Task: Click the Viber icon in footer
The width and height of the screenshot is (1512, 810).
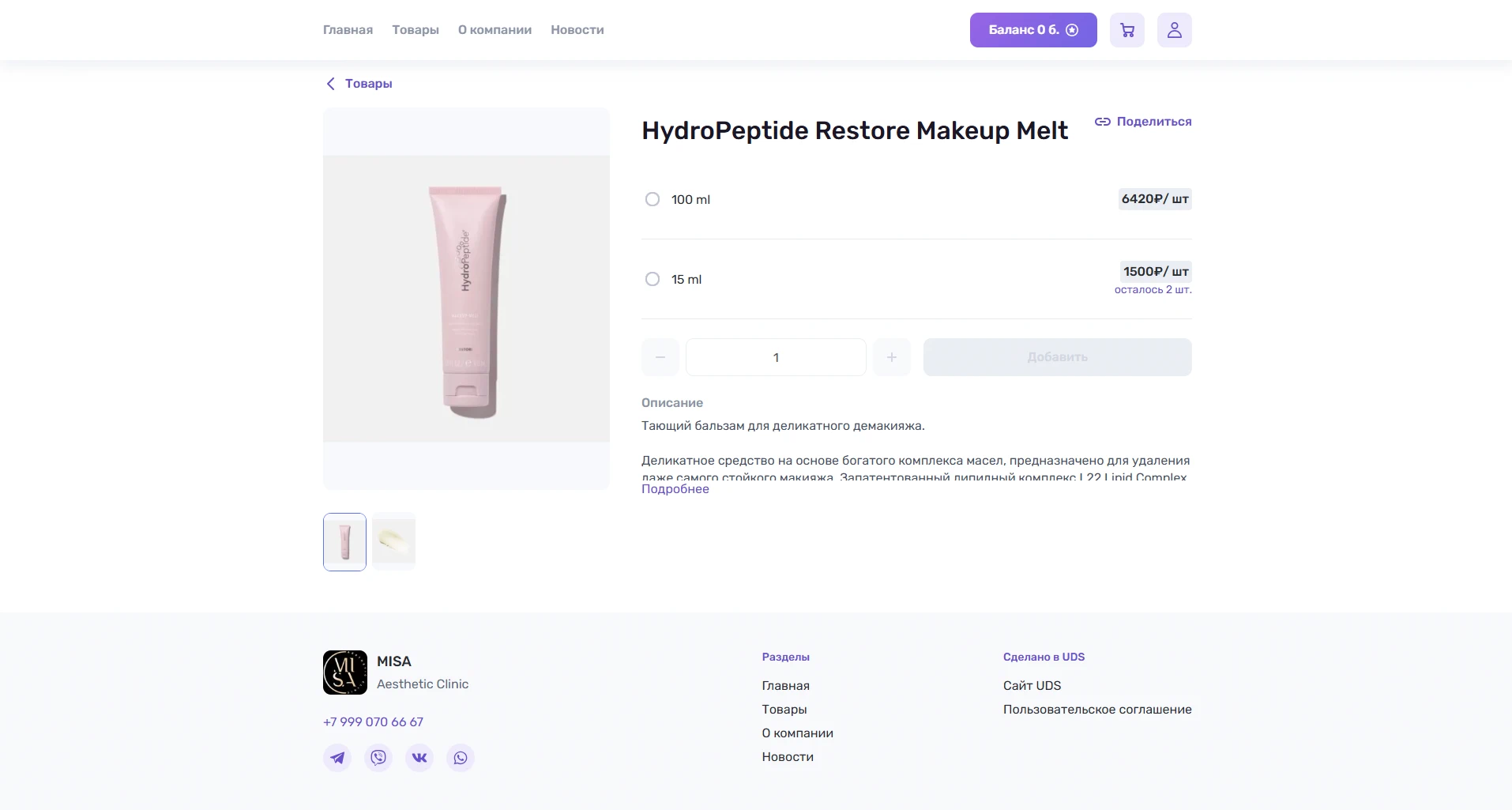Action: pyautogui.click(x=378, y=758)
